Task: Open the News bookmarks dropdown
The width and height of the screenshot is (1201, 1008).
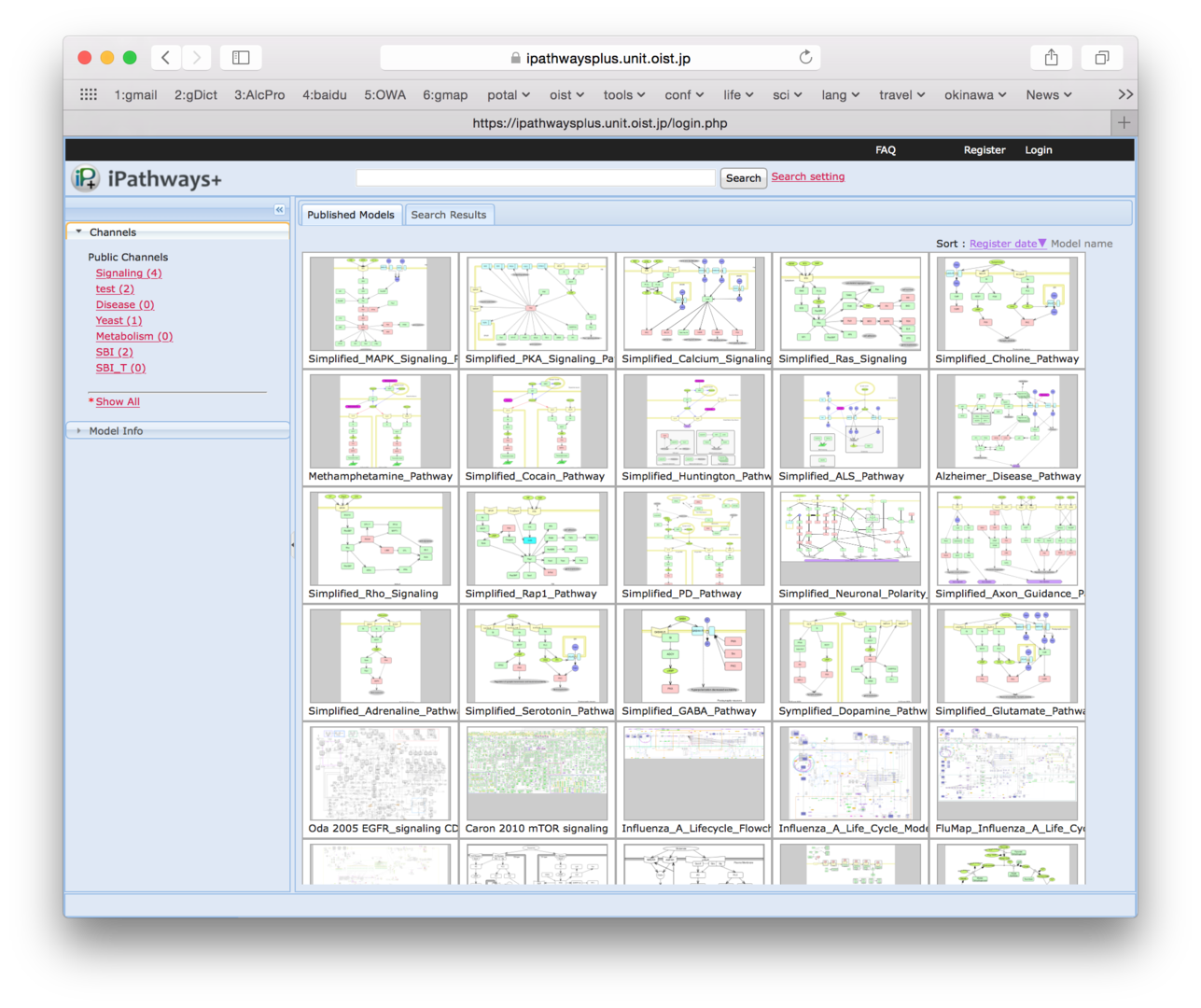Action: click(x=1048, y=94)
